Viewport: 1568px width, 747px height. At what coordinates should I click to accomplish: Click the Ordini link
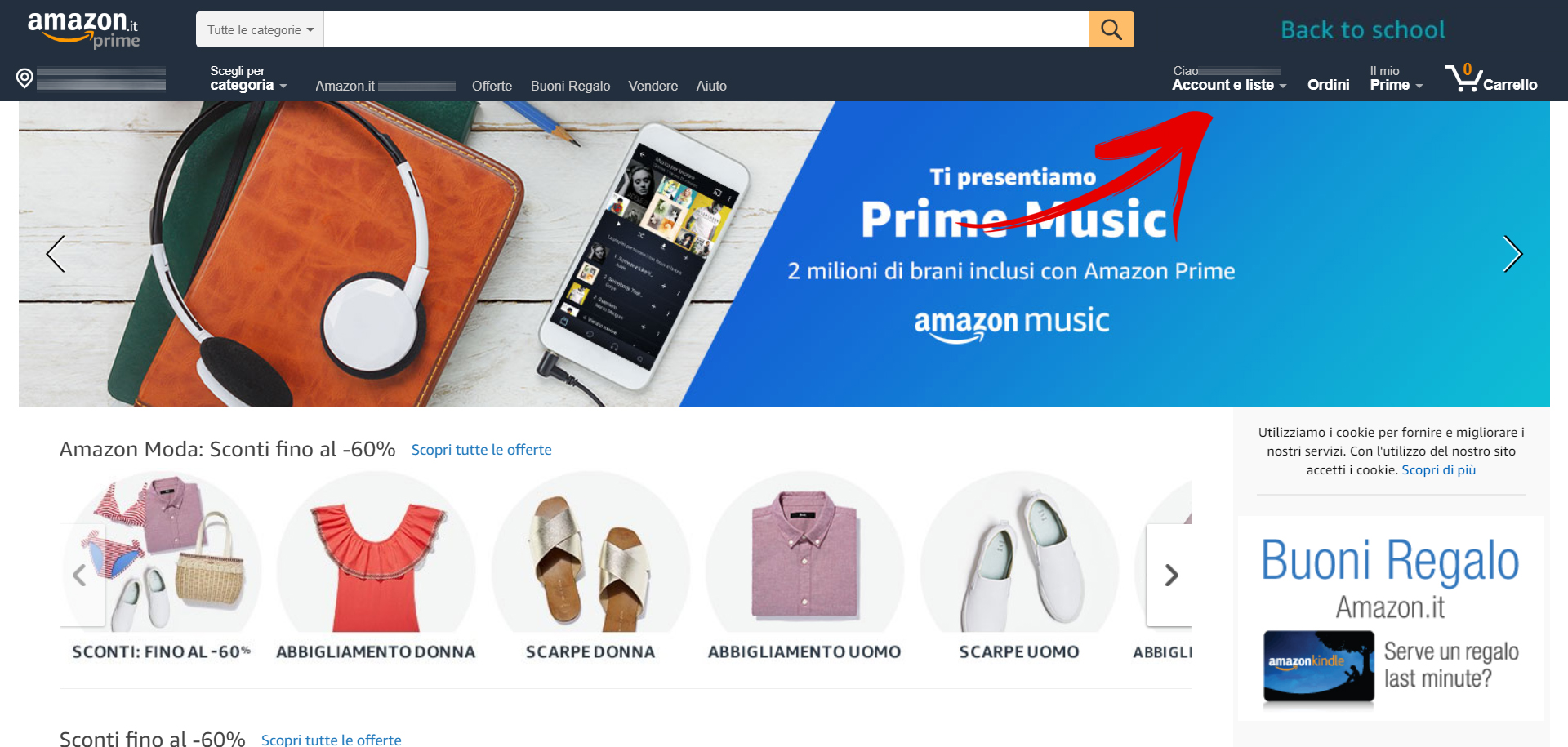1328,85
